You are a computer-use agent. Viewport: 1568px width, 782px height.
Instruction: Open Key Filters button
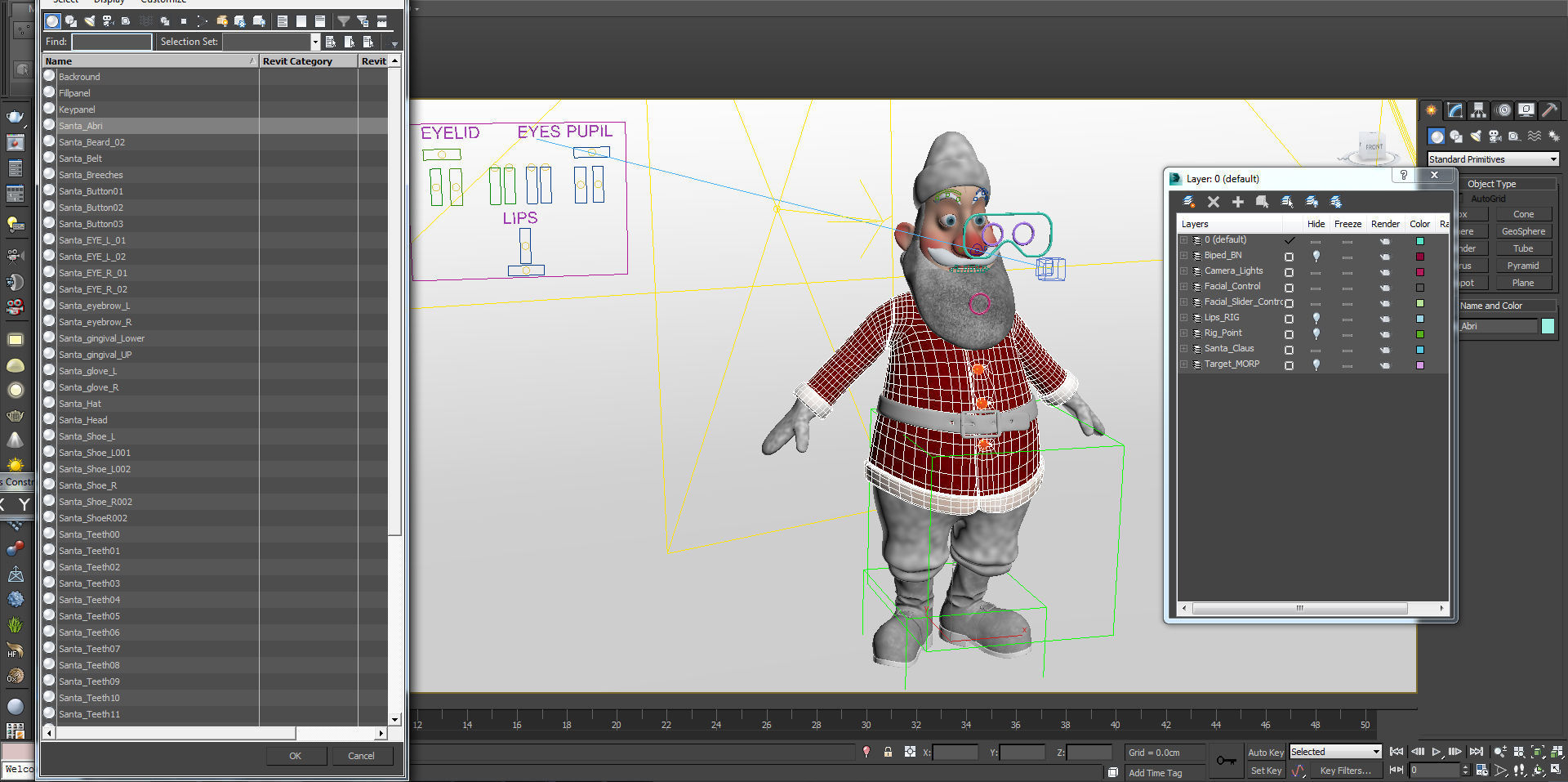pyautogui.click(x=1345, y=771)
